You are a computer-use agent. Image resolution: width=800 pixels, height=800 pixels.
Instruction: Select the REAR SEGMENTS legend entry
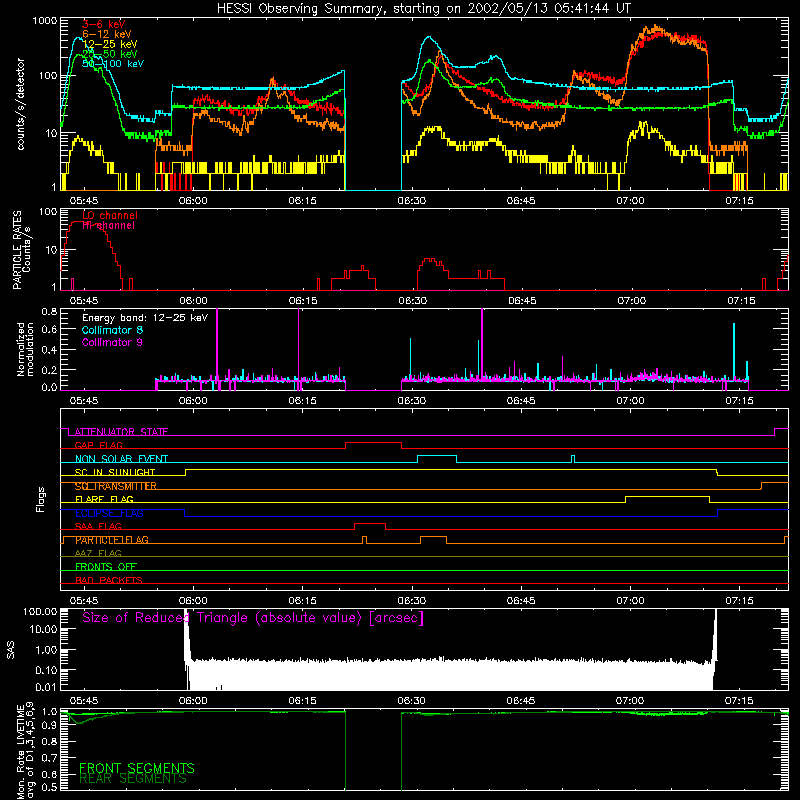pyautogui.click(x=133, y=779)
